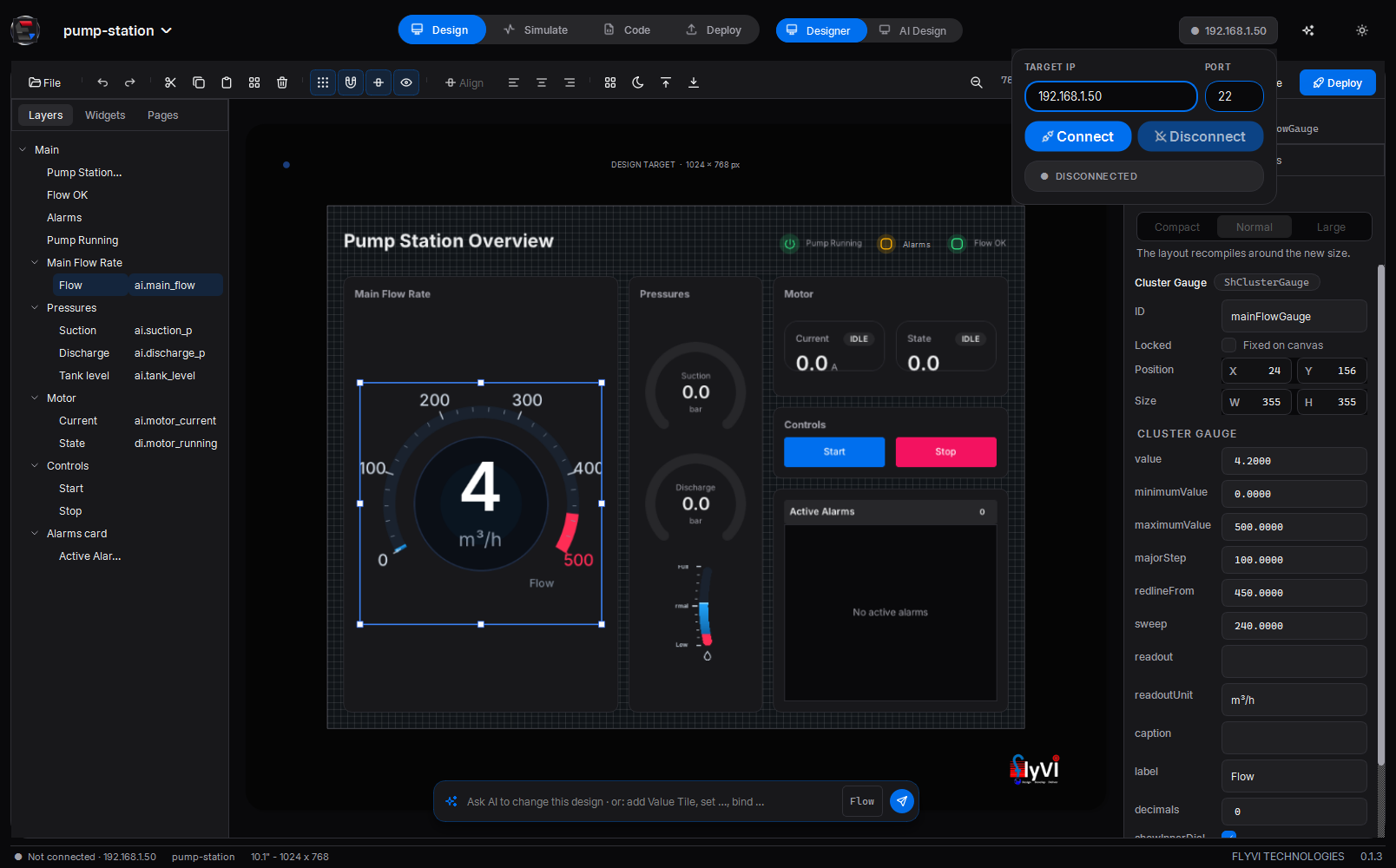Collapse the Motor layer group
The width and height of the screenshot is (1396, 868).
(35, 398)
